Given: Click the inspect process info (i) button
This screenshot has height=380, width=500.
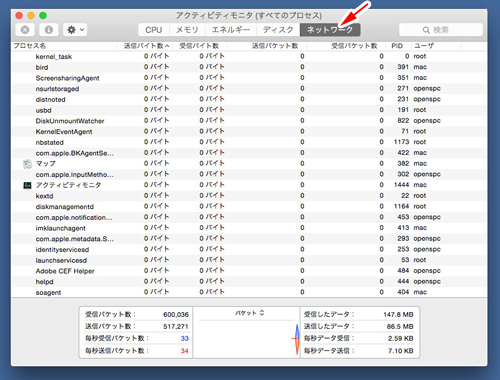Looking at the screenshot, I should pyautogui.click(x=49, y=30).
